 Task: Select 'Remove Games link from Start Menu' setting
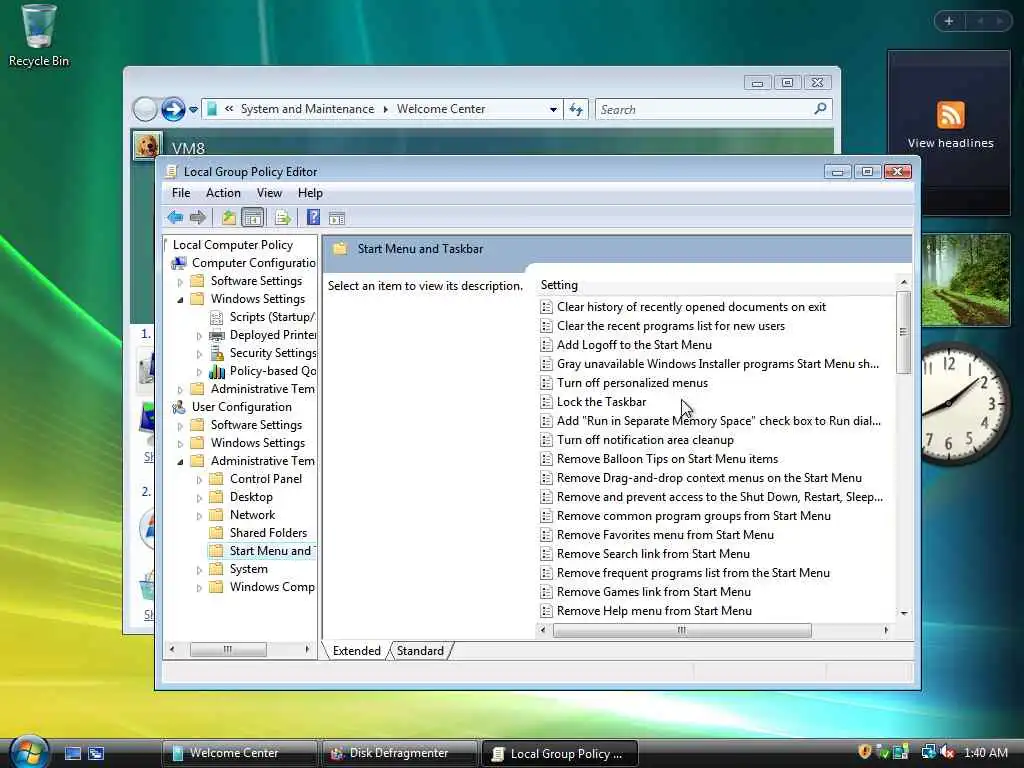click(654, 592)
